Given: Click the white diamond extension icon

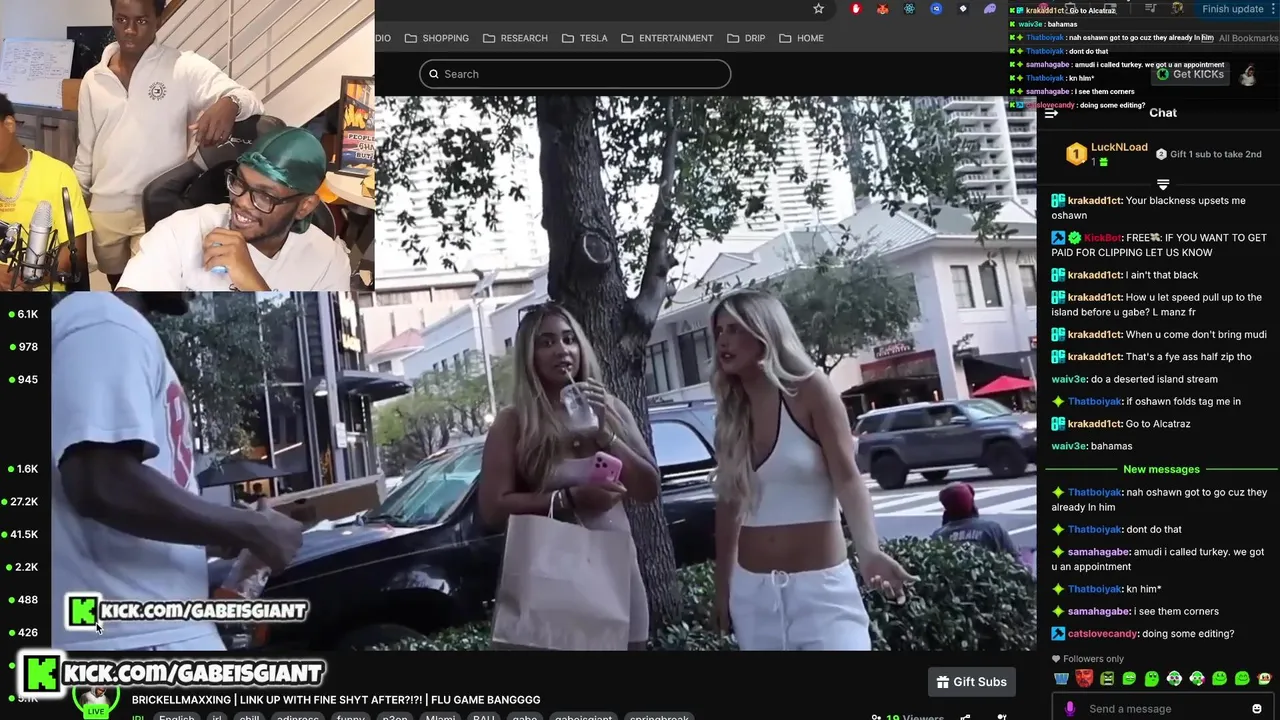Looking at the screenshot, I should coord(963,9).
